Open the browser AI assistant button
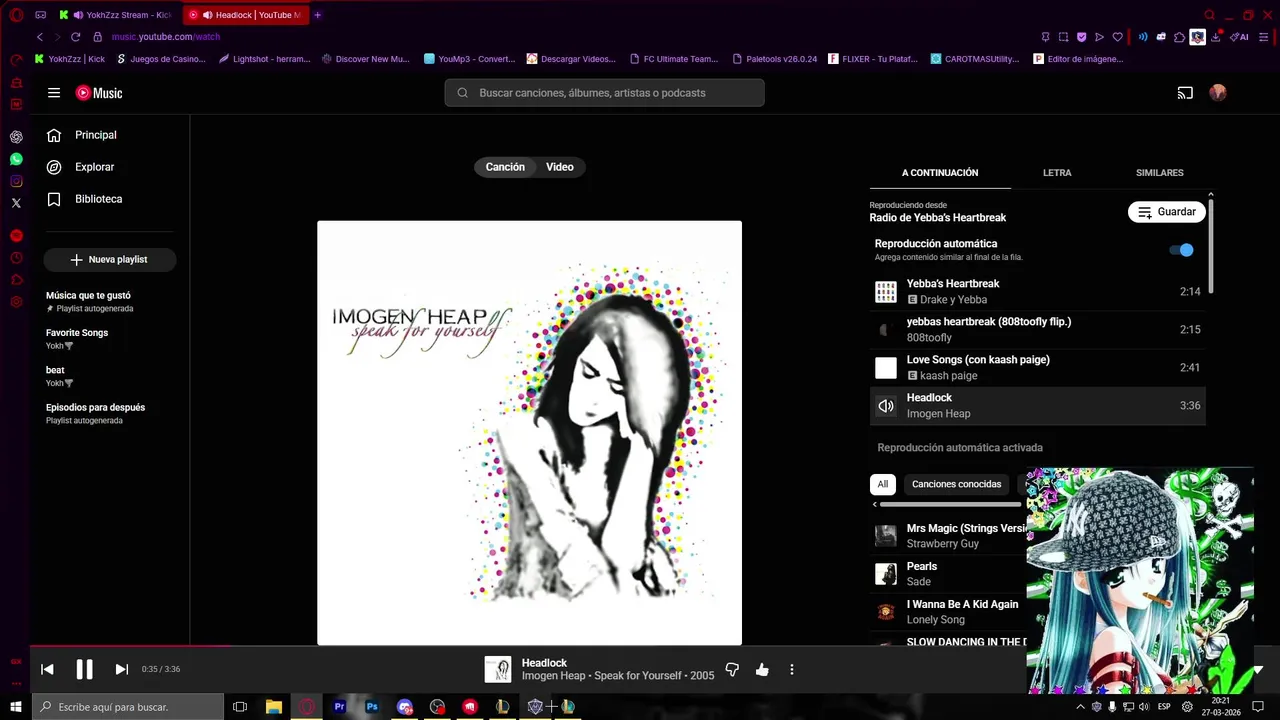Viewport: 1280px width, 720px height. (1240, 37)
